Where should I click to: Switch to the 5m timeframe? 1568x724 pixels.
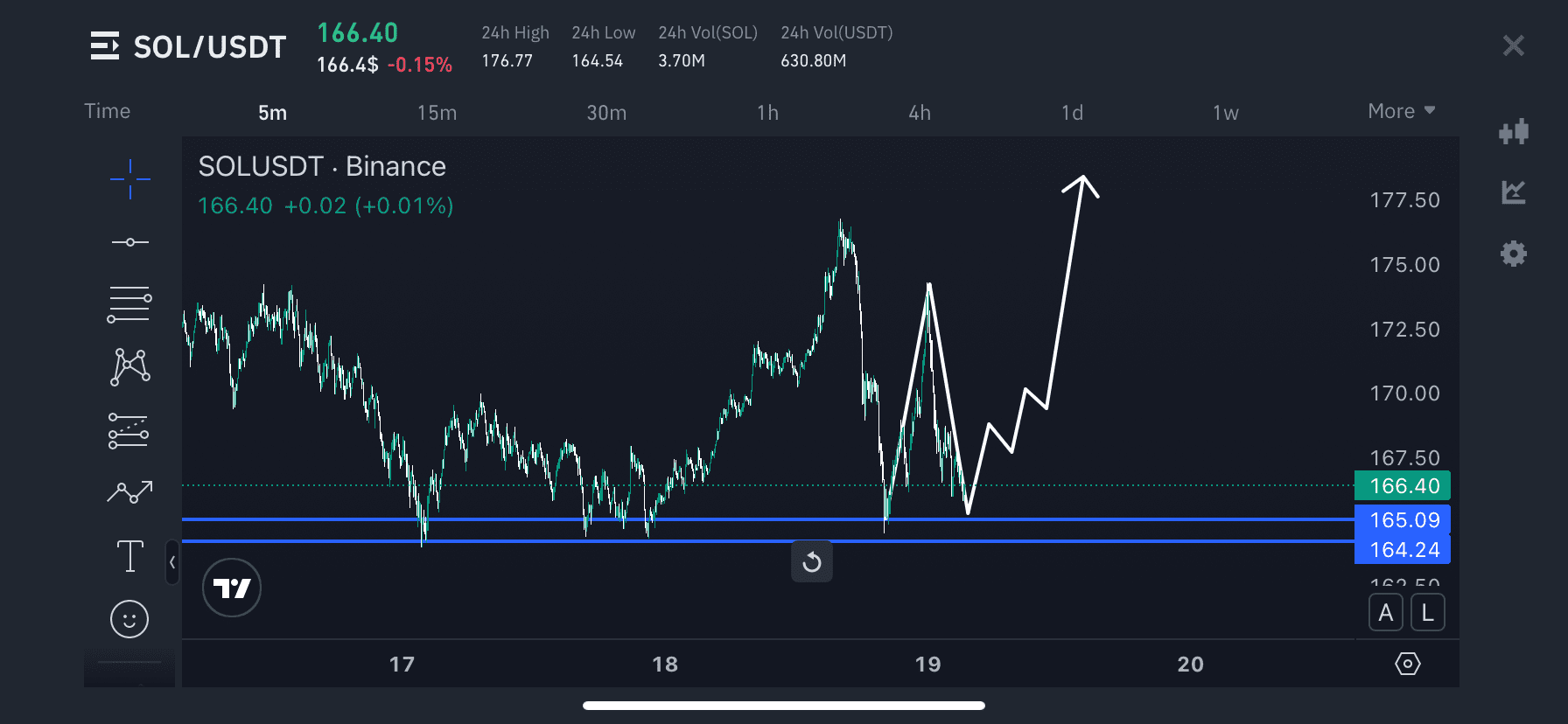(272, 113)
